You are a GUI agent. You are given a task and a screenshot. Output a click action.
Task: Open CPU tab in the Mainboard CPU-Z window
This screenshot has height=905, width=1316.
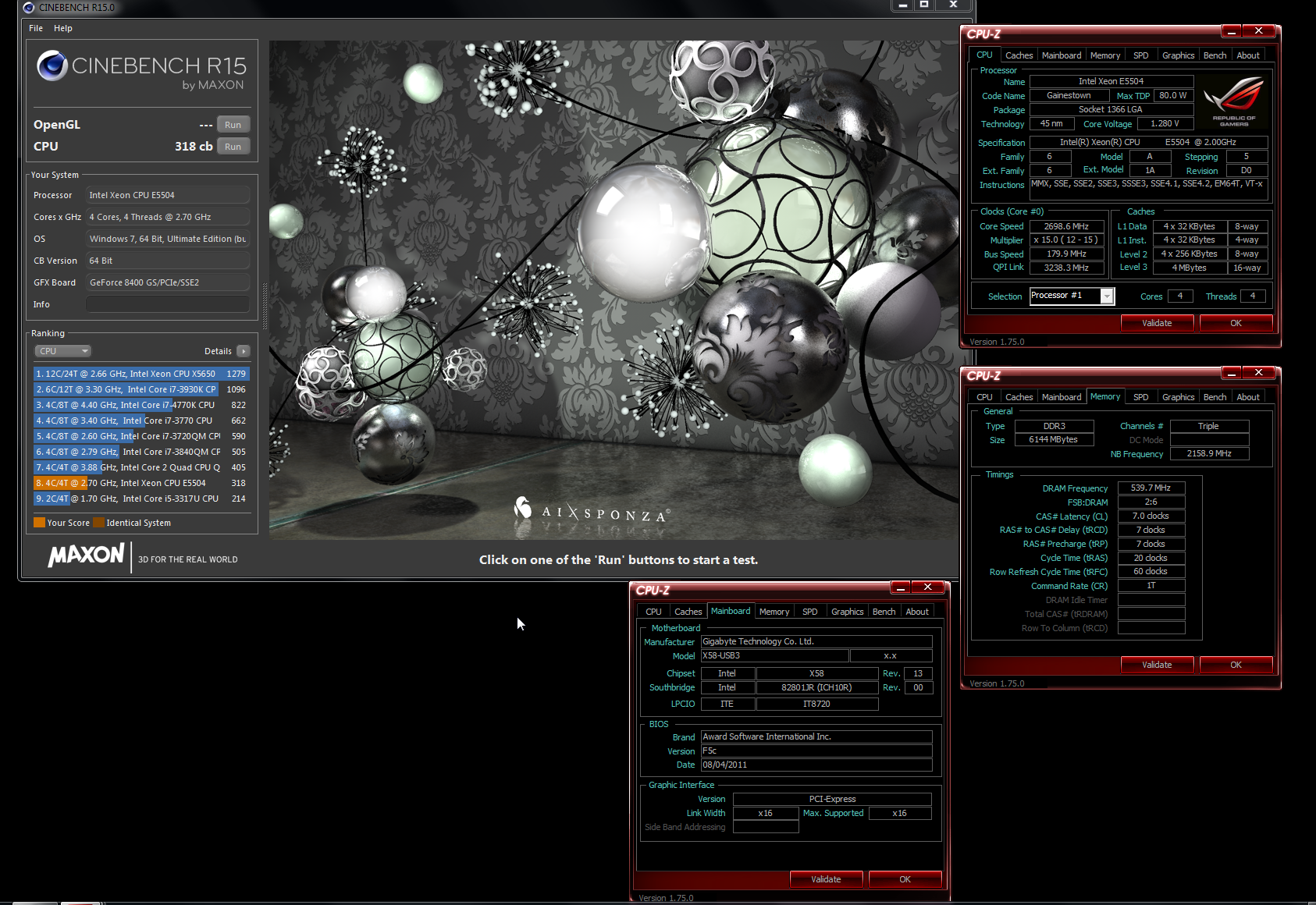coord(653,612)
